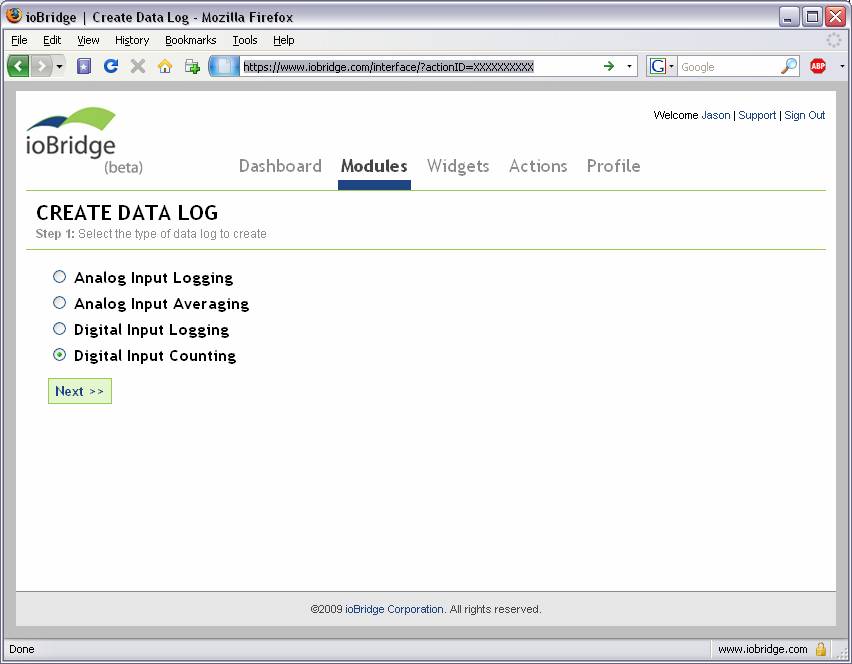This screenshot has width=852, height=664.
Task: Switch to the Widgets tab
Action: (458, 166)
